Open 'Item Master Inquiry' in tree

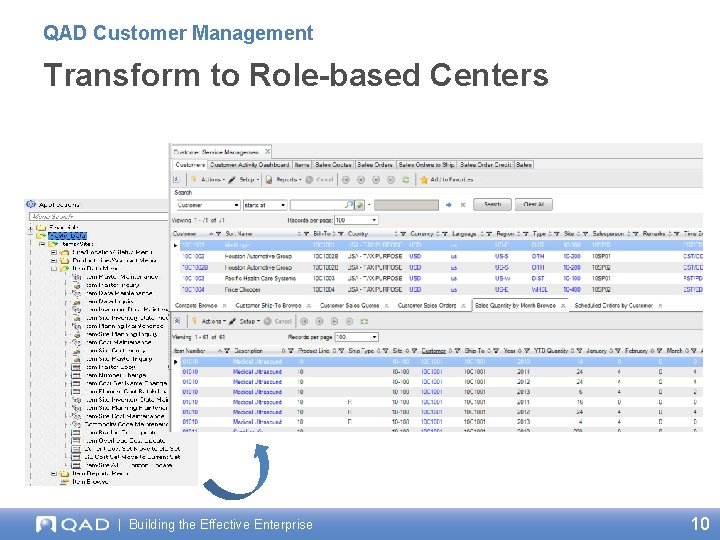pyautogui.click(x=113, y=285)
